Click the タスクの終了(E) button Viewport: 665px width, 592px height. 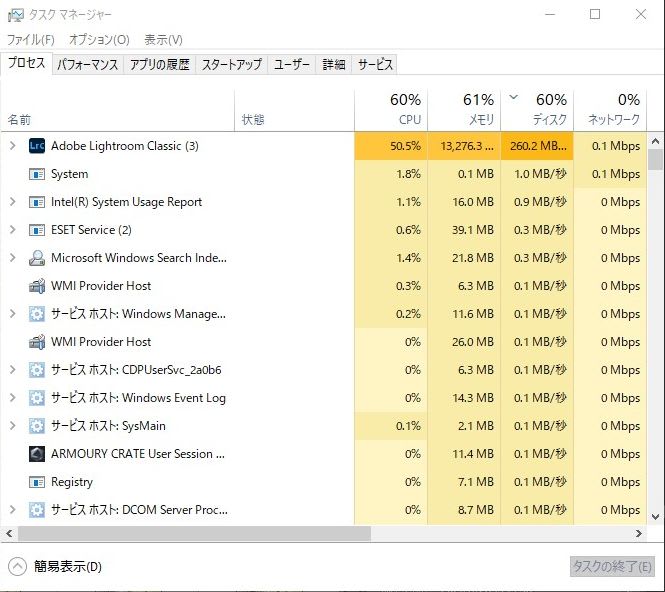[x=612, y=567]
